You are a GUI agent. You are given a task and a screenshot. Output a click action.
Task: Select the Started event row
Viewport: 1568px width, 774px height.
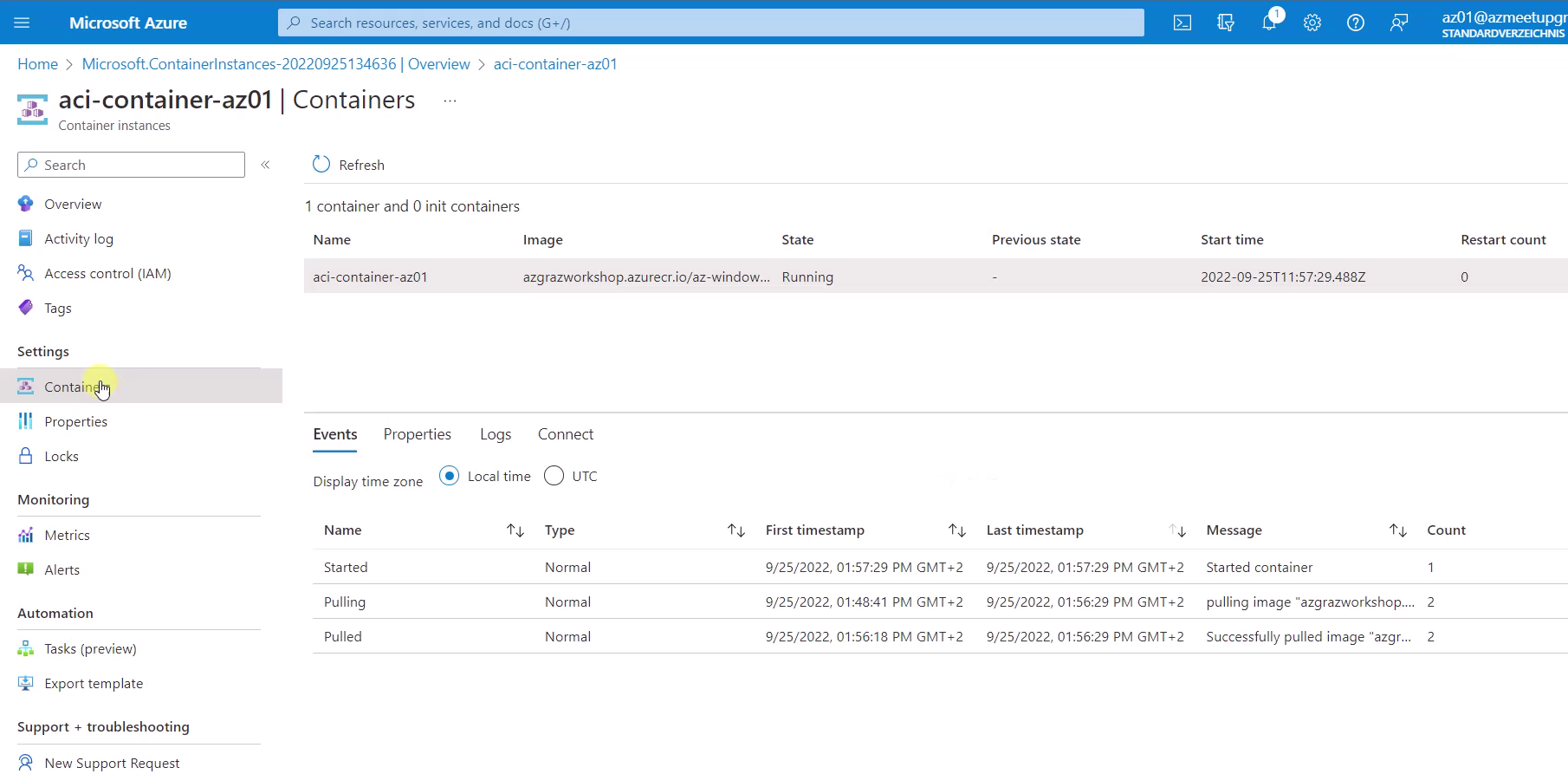(x=940, y=567)
